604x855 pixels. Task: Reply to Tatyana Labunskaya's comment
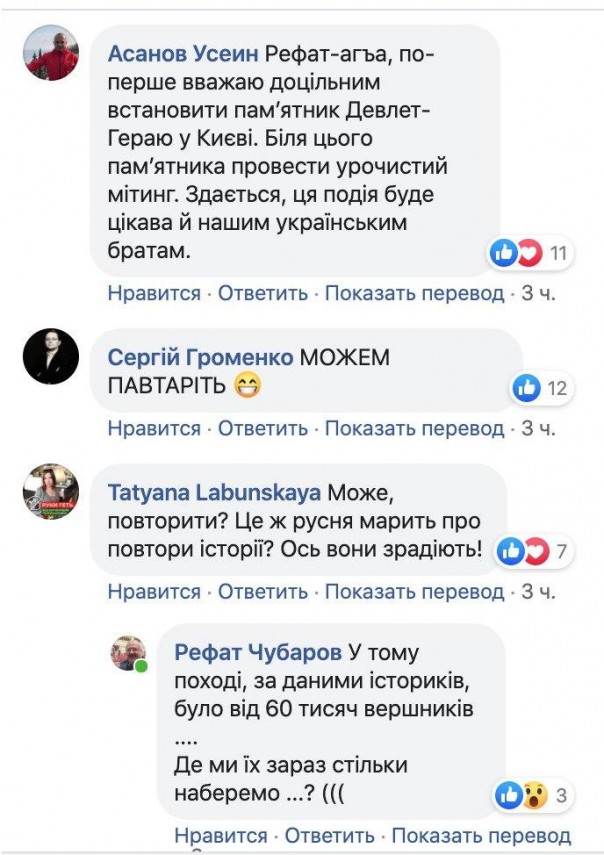click(263, 591)
